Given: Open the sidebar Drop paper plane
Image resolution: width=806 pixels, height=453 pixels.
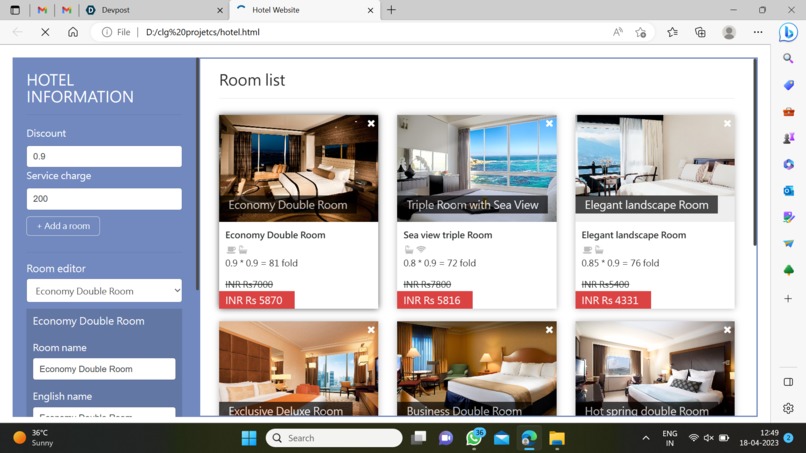Looking at the screenshot, I should (x=789, y=244).
